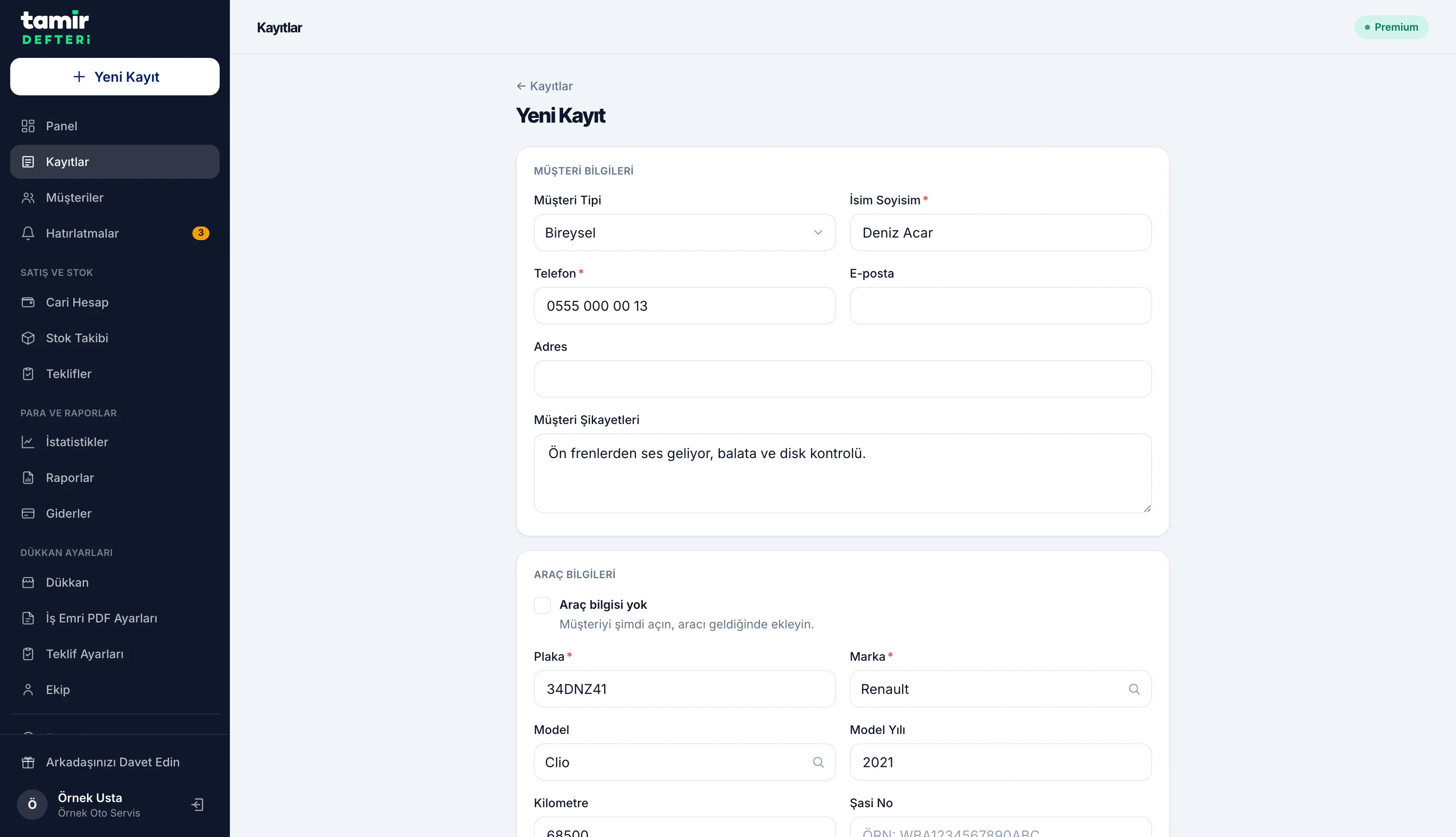This screenshot has height=837, width=1456.
Task: Click the Kayıtlar list icon in sidebar
Action: pyautogui.click(x=28, y=161)
